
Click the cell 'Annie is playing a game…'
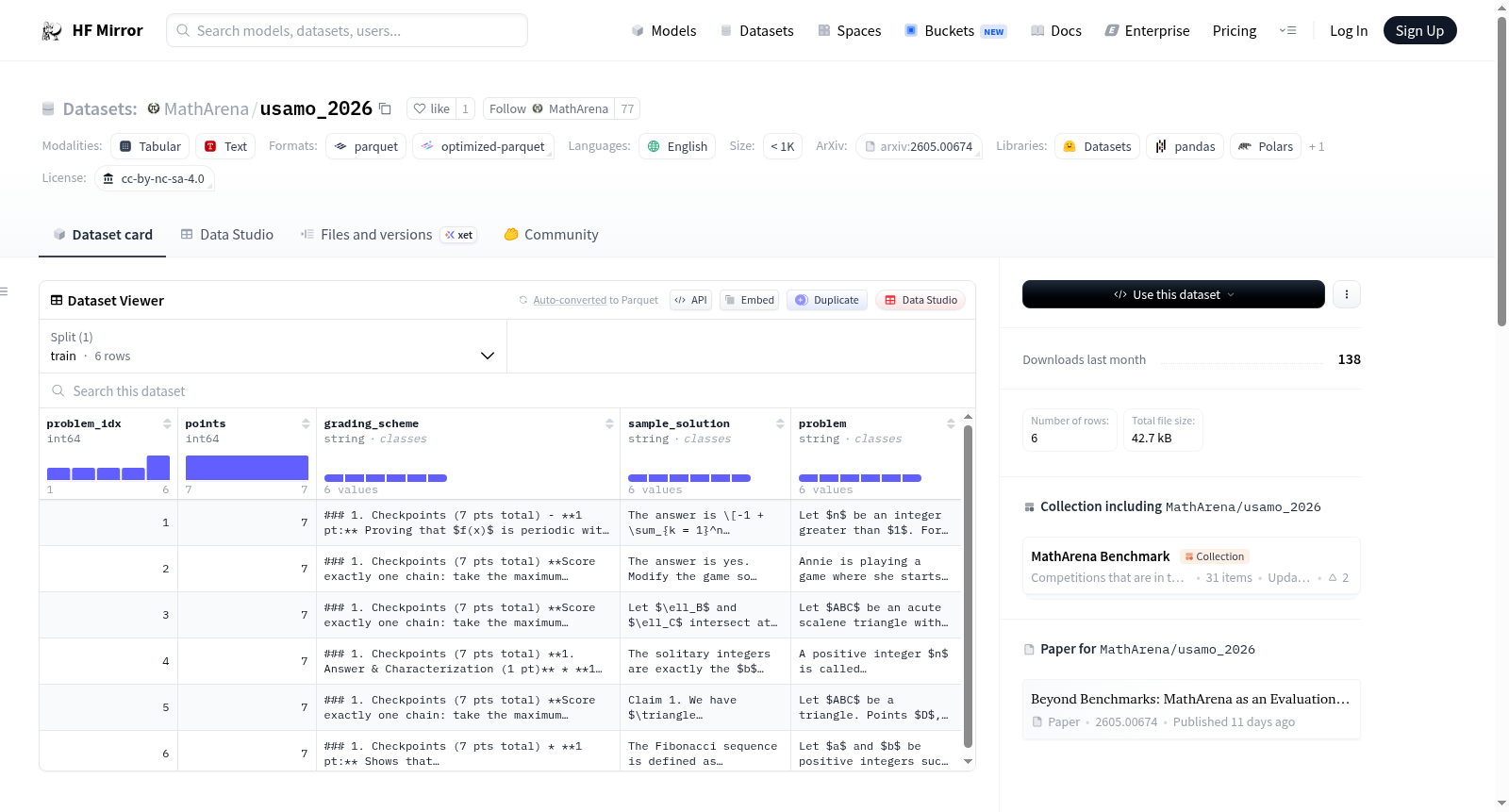coord(875,569)
